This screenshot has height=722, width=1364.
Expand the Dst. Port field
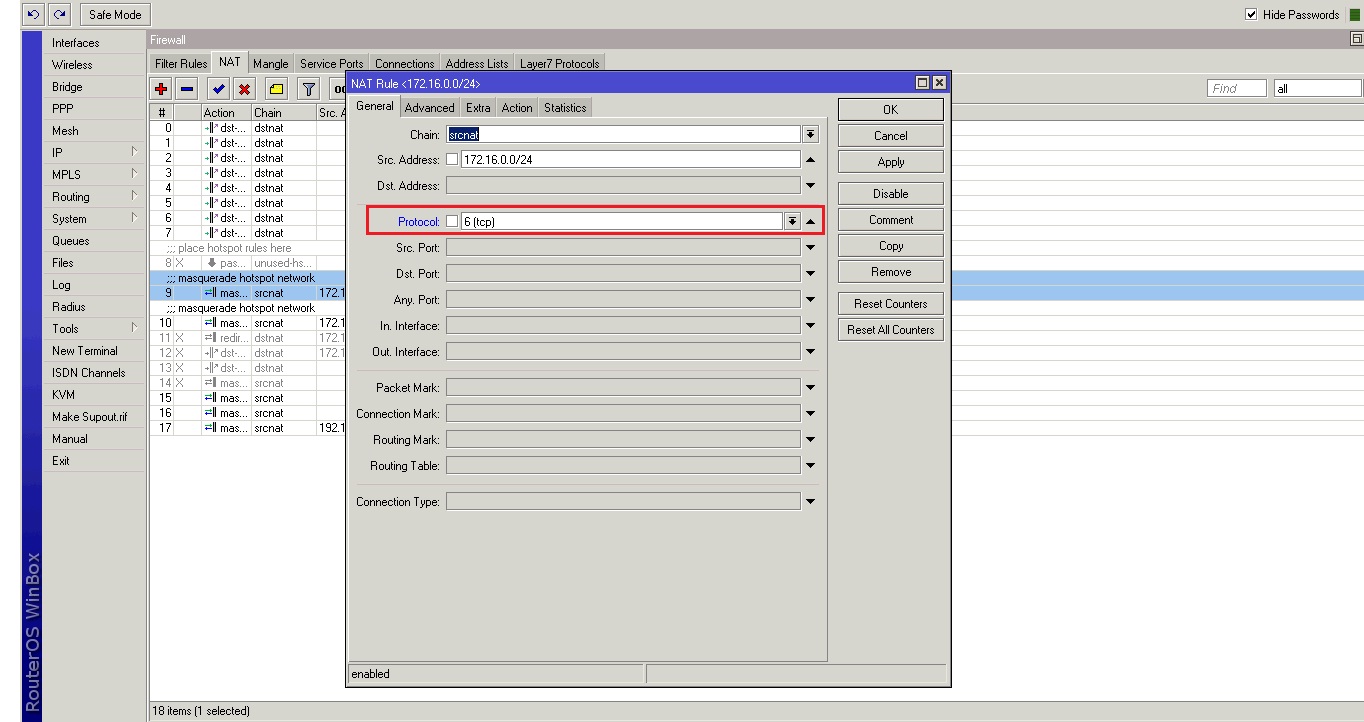810,274
